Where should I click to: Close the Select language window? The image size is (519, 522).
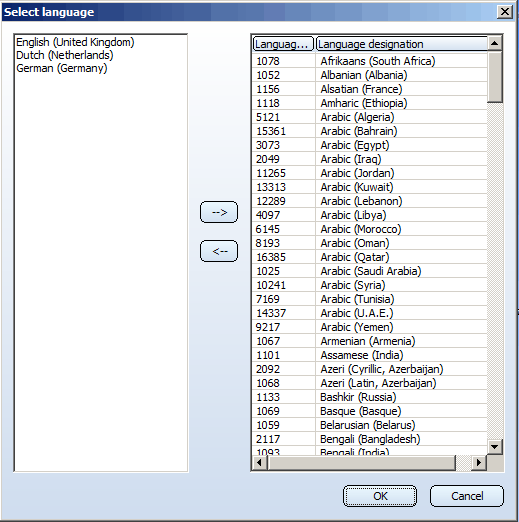pyautogui.click(x=505, y=12)
